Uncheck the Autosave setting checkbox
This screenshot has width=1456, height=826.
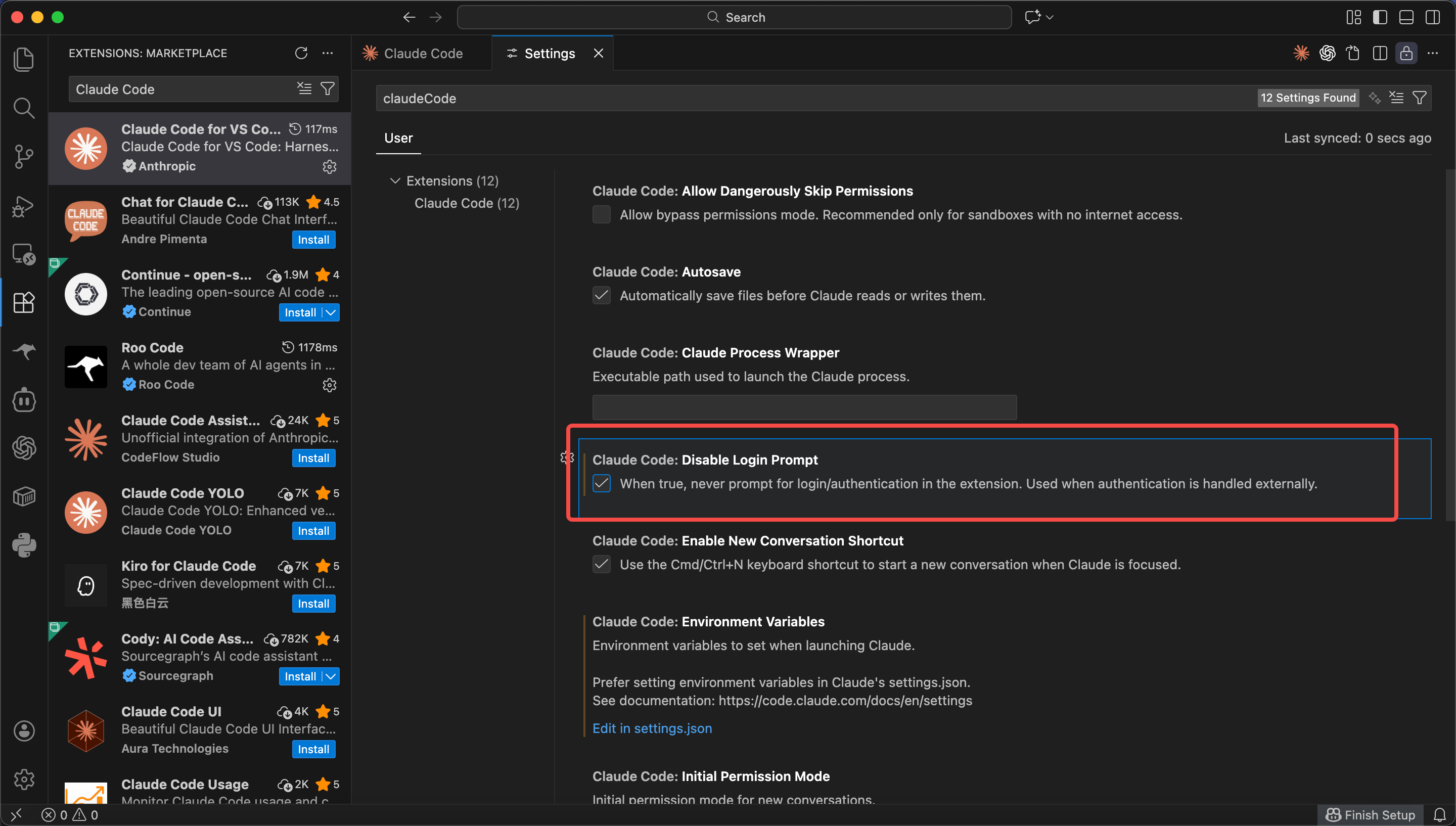point(602,296)
